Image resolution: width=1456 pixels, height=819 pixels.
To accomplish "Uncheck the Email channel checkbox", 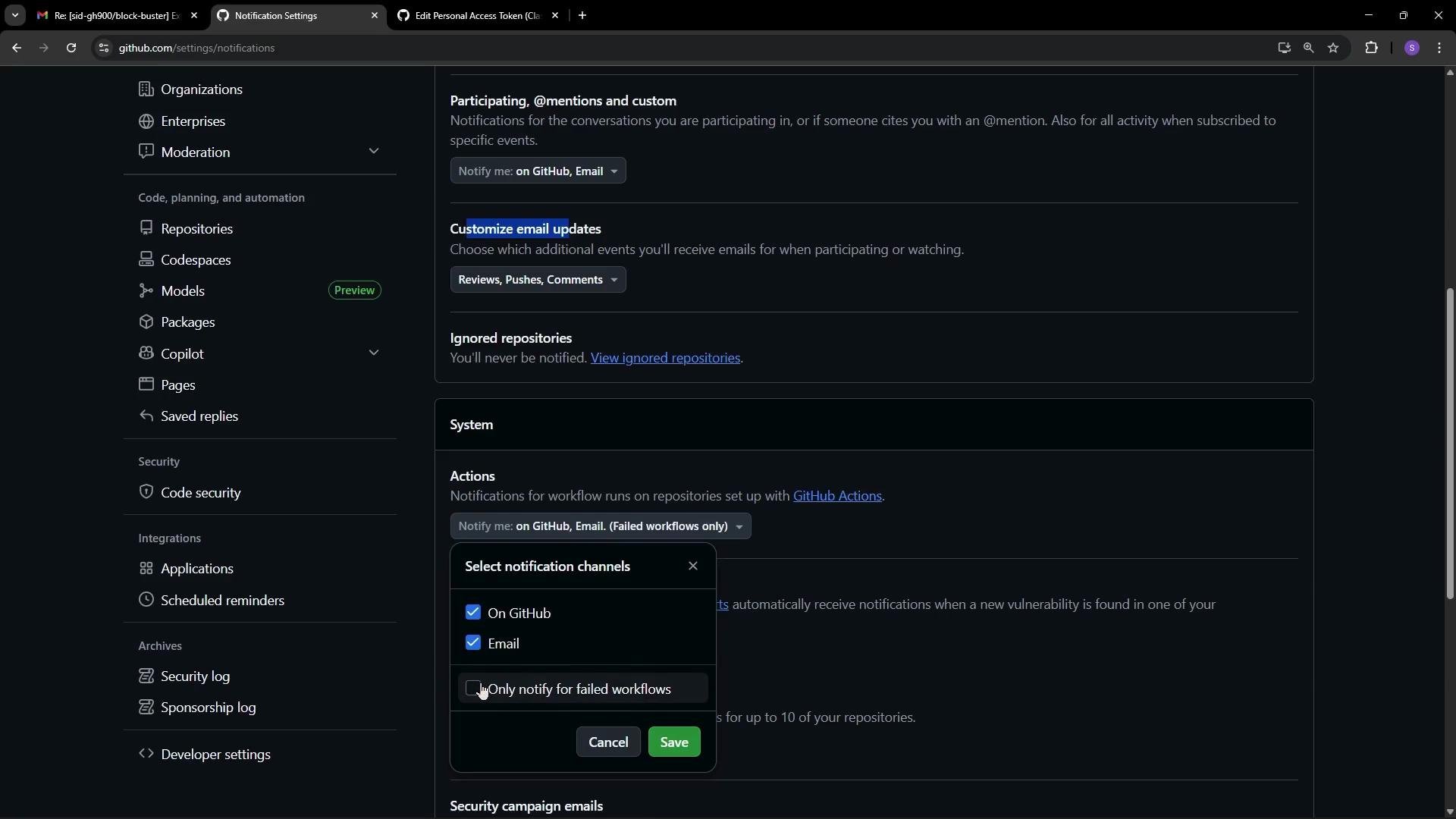I will point(472,643).
